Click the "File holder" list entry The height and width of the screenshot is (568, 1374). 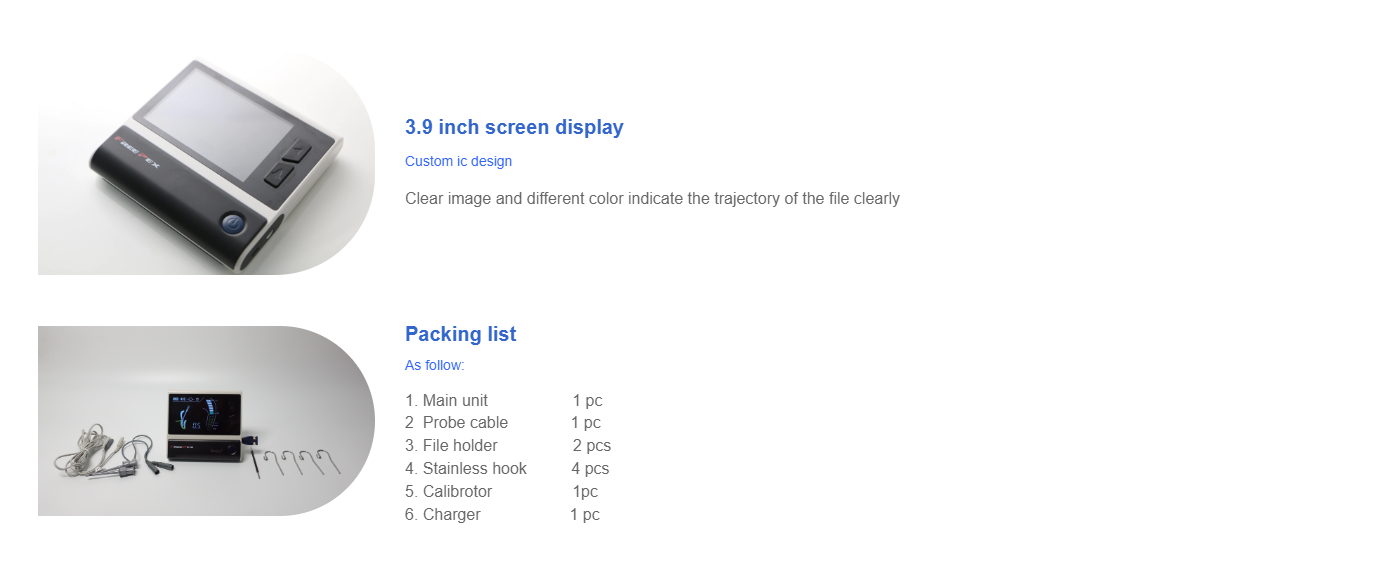460,446
